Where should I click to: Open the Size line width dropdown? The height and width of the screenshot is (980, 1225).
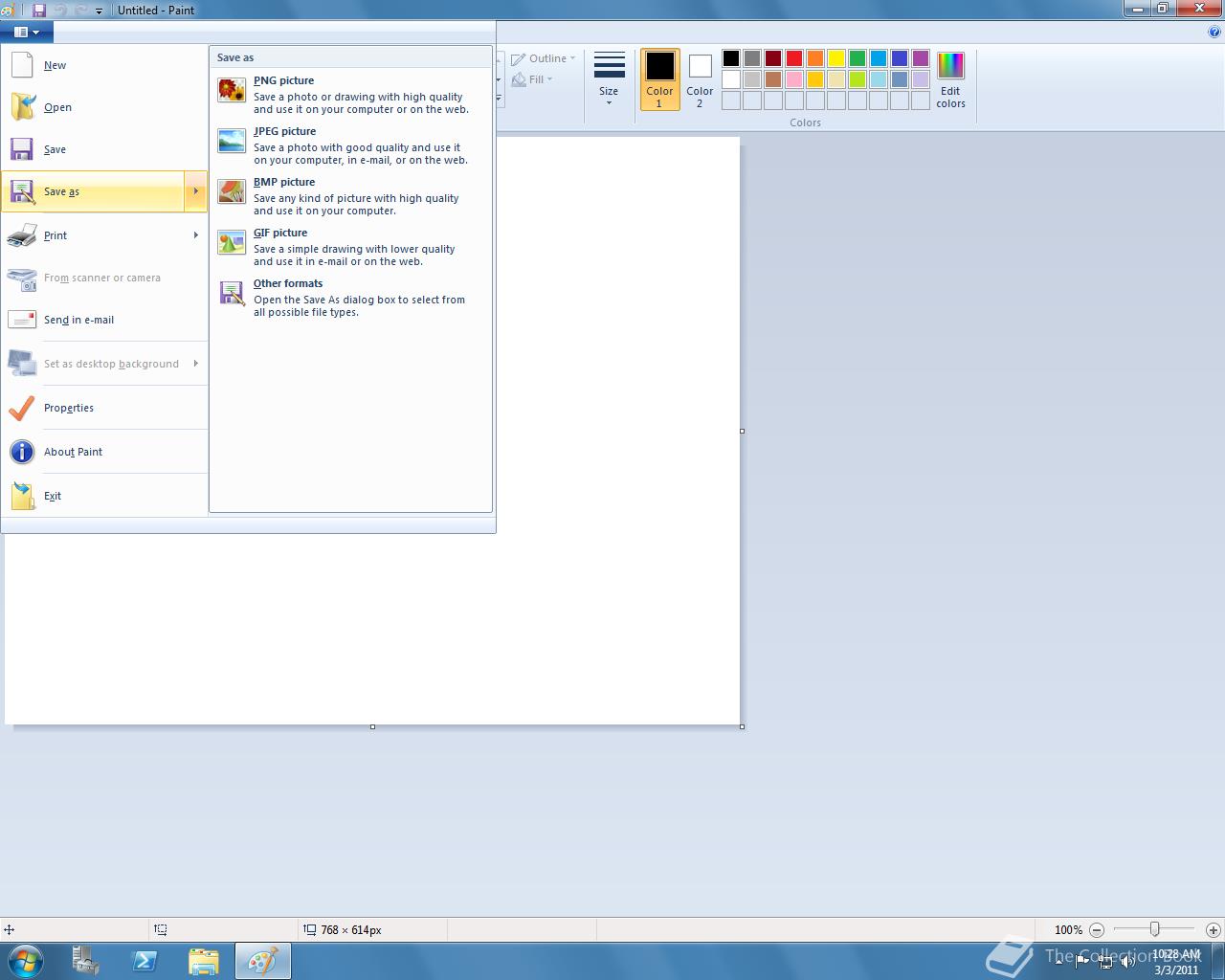(x=609, y=78)
